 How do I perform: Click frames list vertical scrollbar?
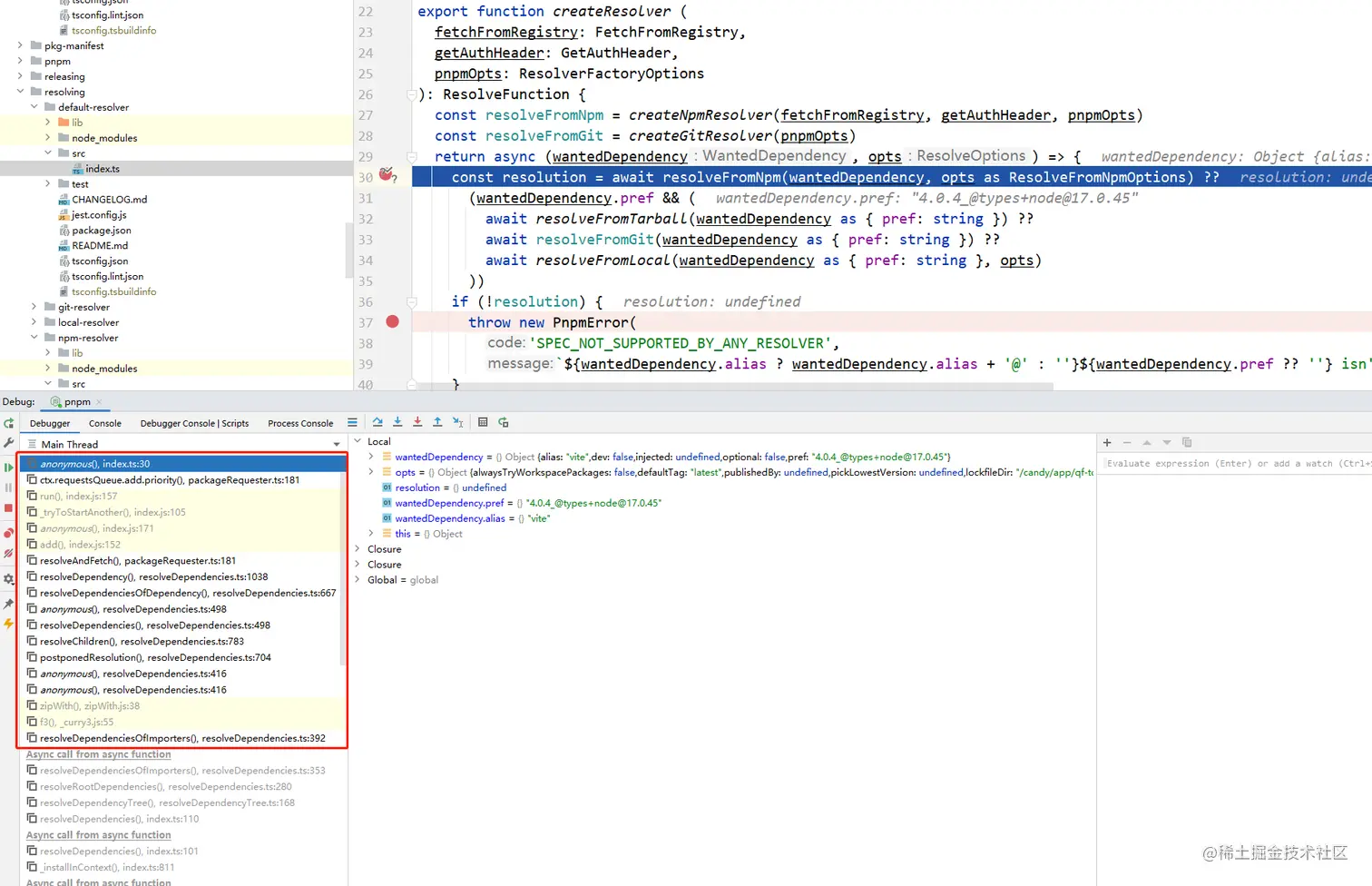coord(343,571)
